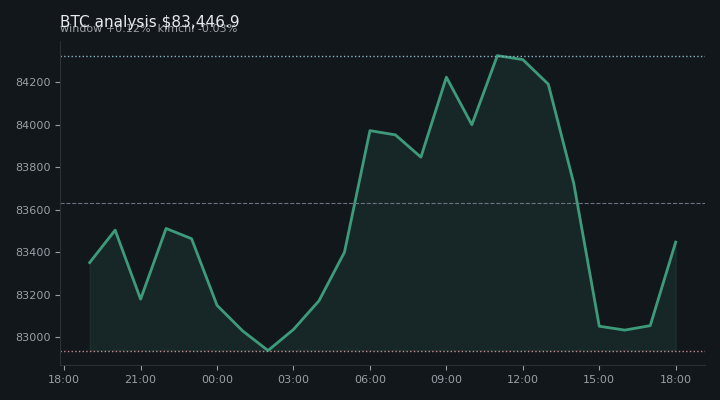This screenshot has height=400, width=720.
Task: Click the 'BTC analysis $83,446.9' title
Action: [x=150, y=21]
